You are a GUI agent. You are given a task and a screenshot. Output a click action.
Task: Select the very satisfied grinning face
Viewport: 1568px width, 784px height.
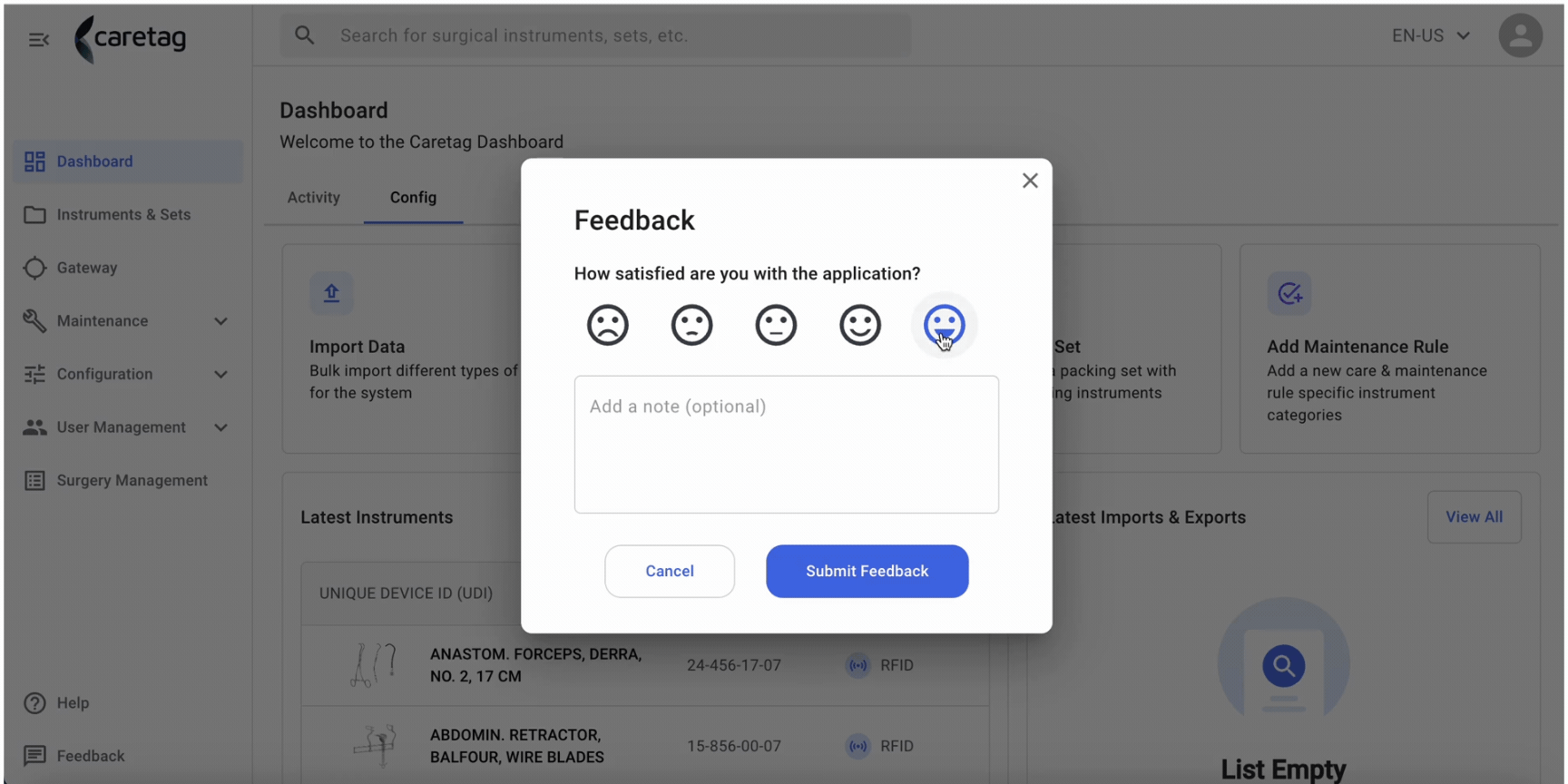tap(945, 325)
